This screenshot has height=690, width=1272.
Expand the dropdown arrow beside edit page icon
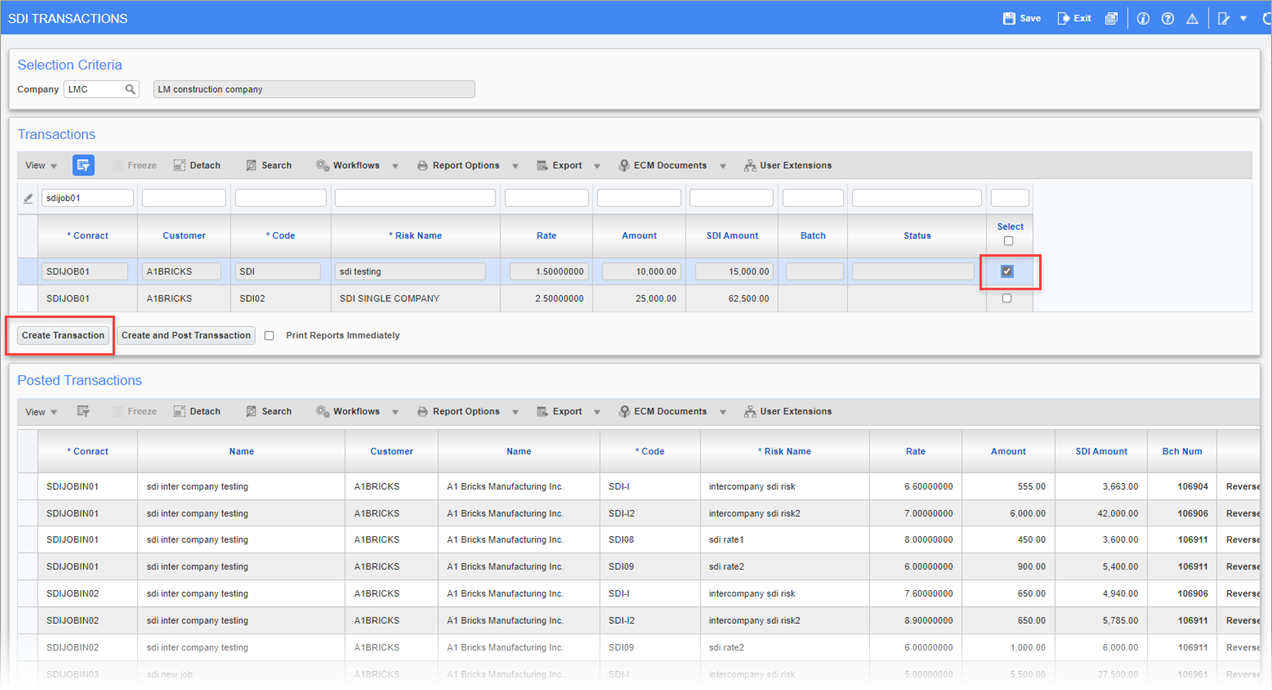coord(1244,18)
